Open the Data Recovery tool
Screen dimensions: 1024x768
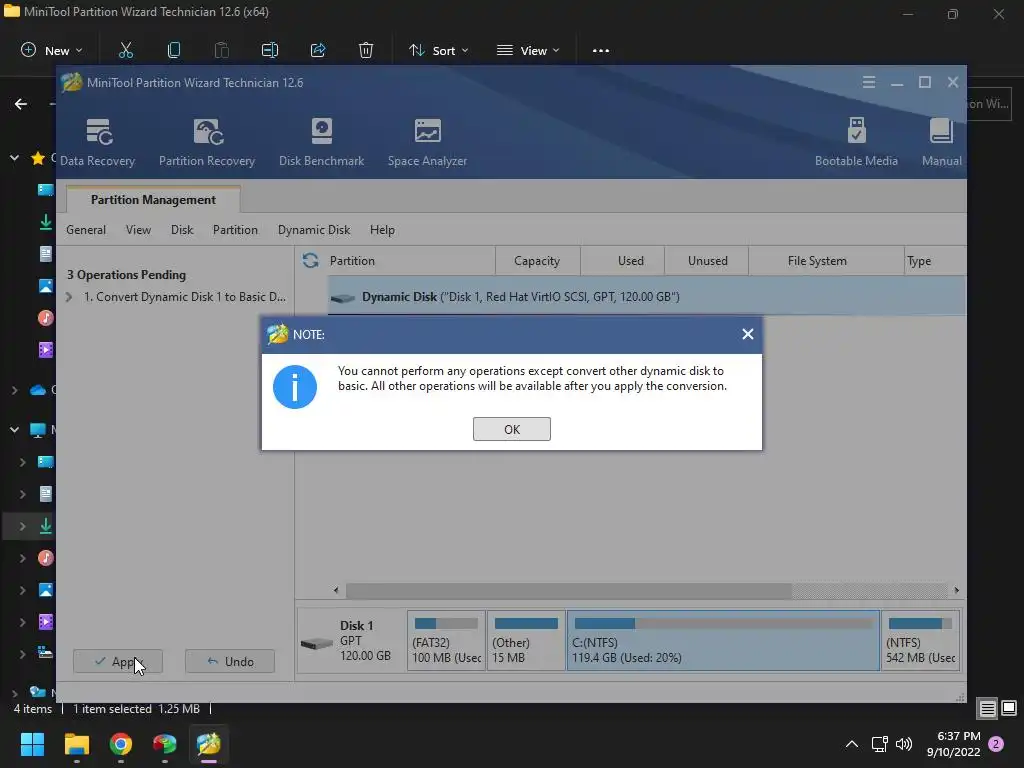click(97, 142)
